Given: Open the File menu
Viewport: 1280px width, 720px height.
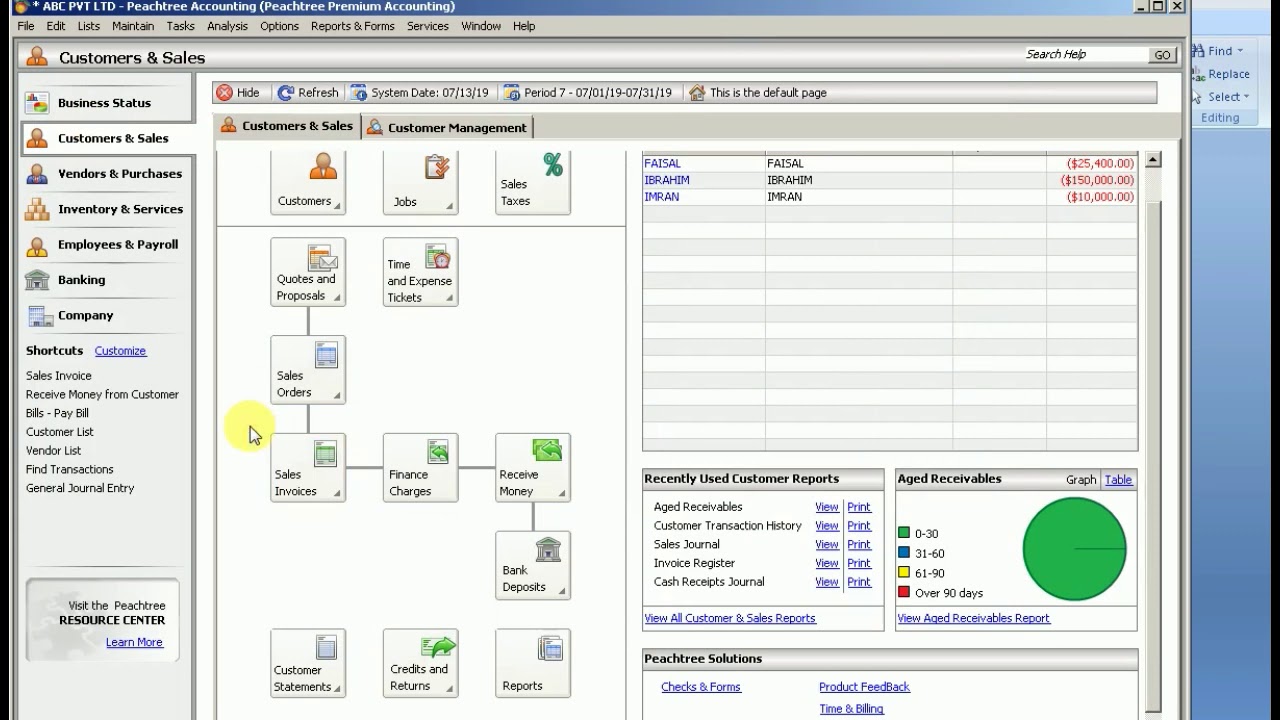Looking at the screenshot, I should click(26, 26).
